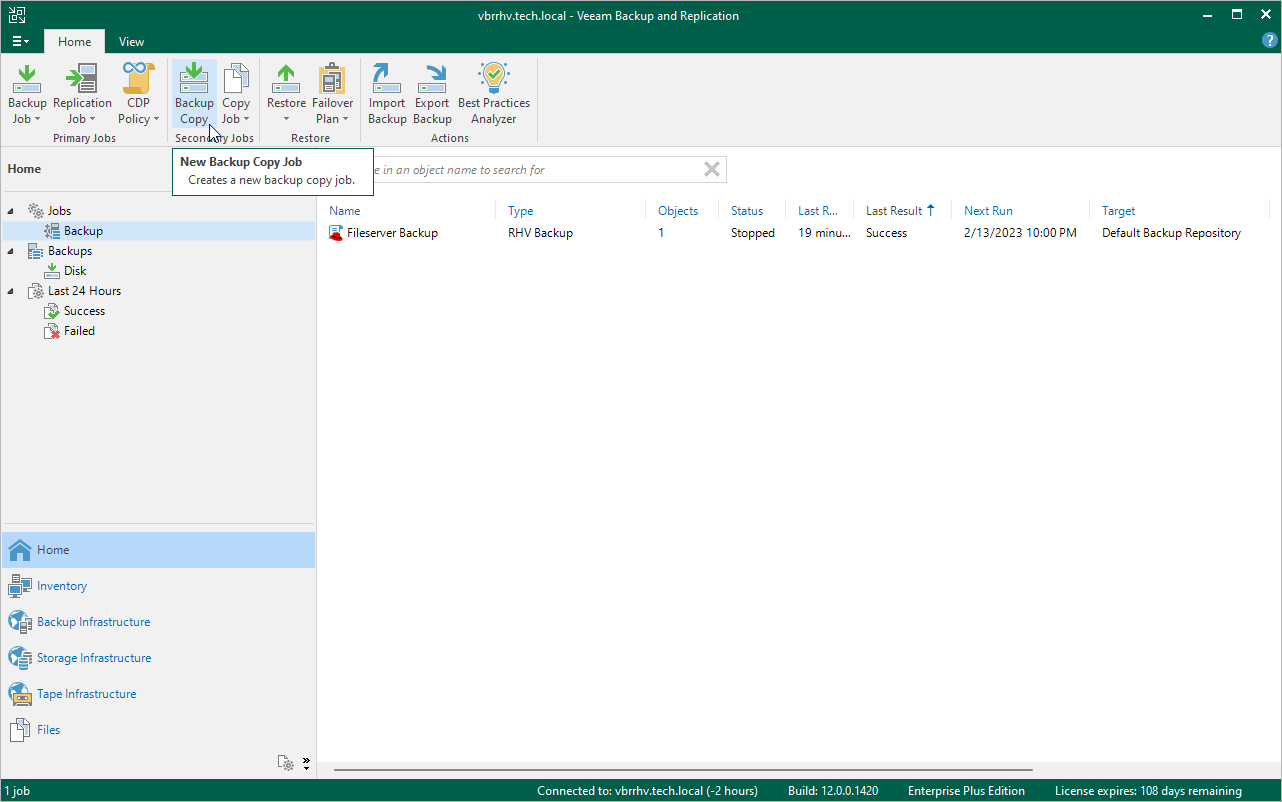The width and height of the screenshot is (1282, 802).
Task: Start a new Backup Copy job
Action: coord(194,94)
